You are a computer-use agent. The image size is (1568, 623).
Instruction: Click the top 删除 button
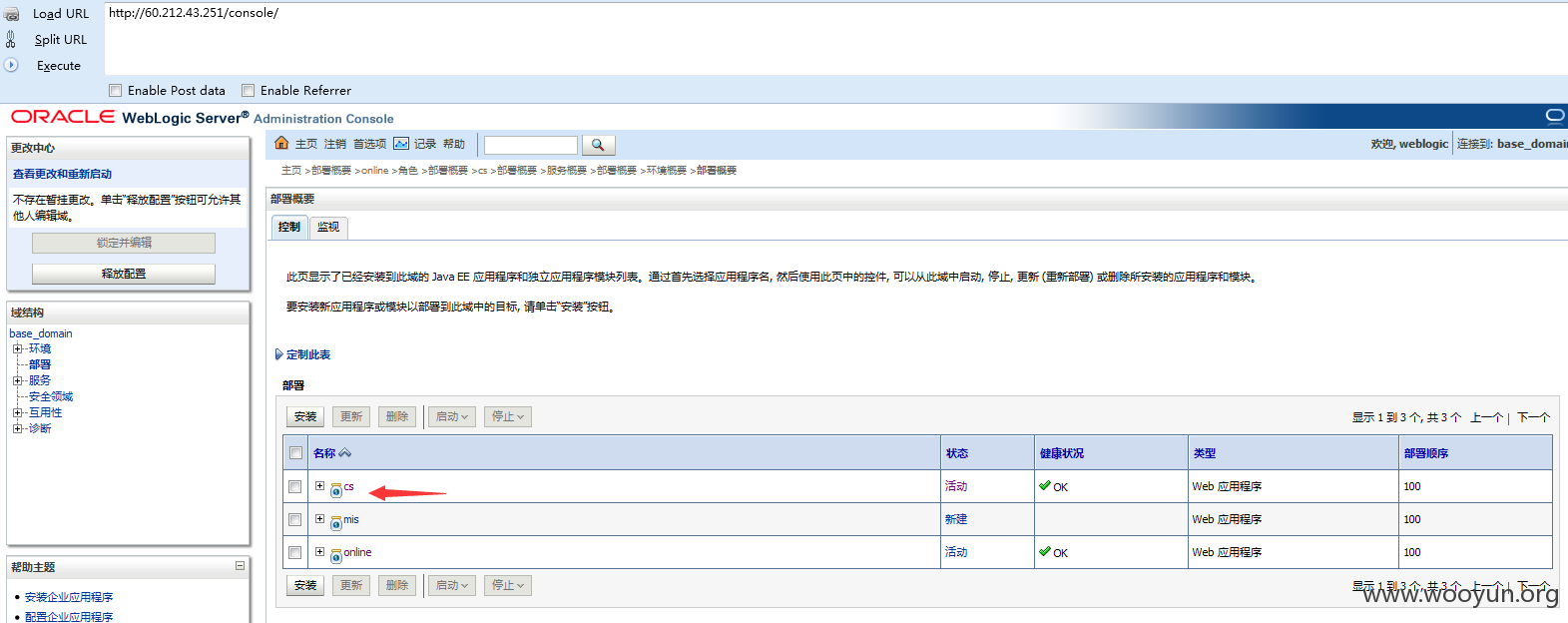coord(397,416)
